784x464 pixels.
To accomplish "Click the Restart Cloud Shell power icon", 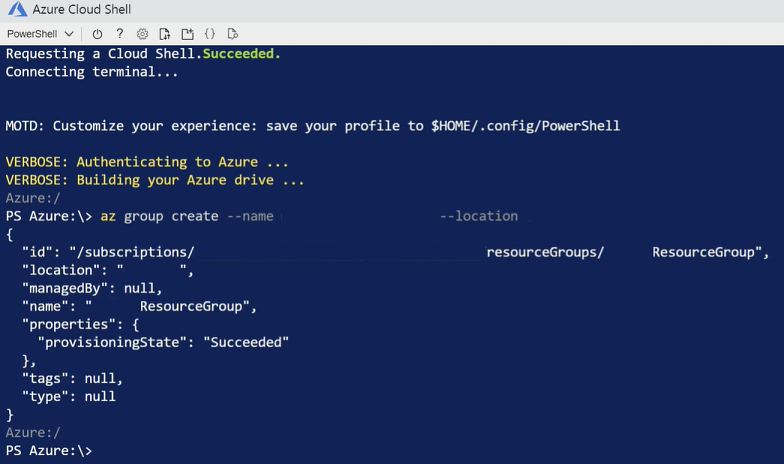I will (98, 34).
